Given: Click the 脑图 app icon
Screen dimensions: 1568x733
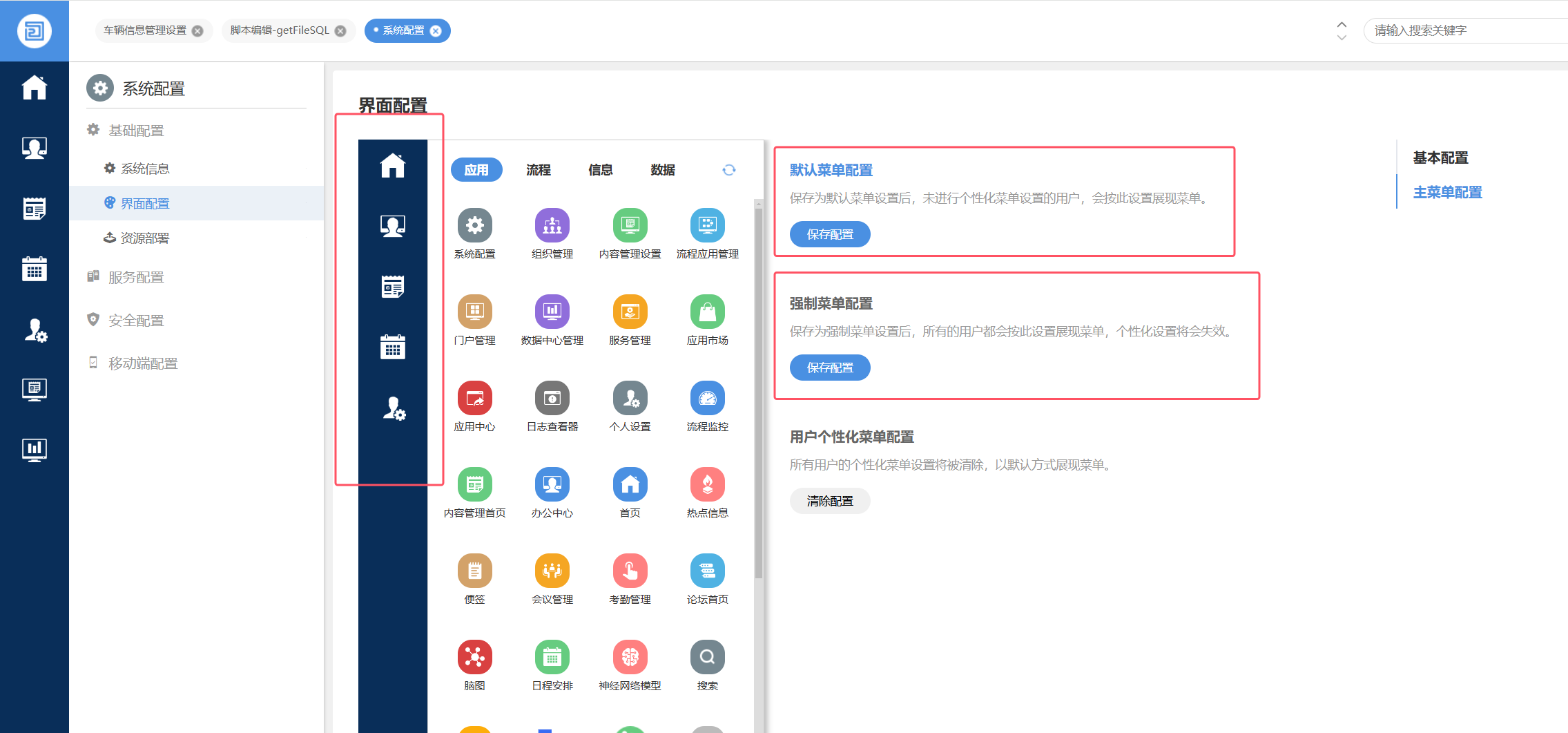Looking at the screenshot, I should coord(474,658).
